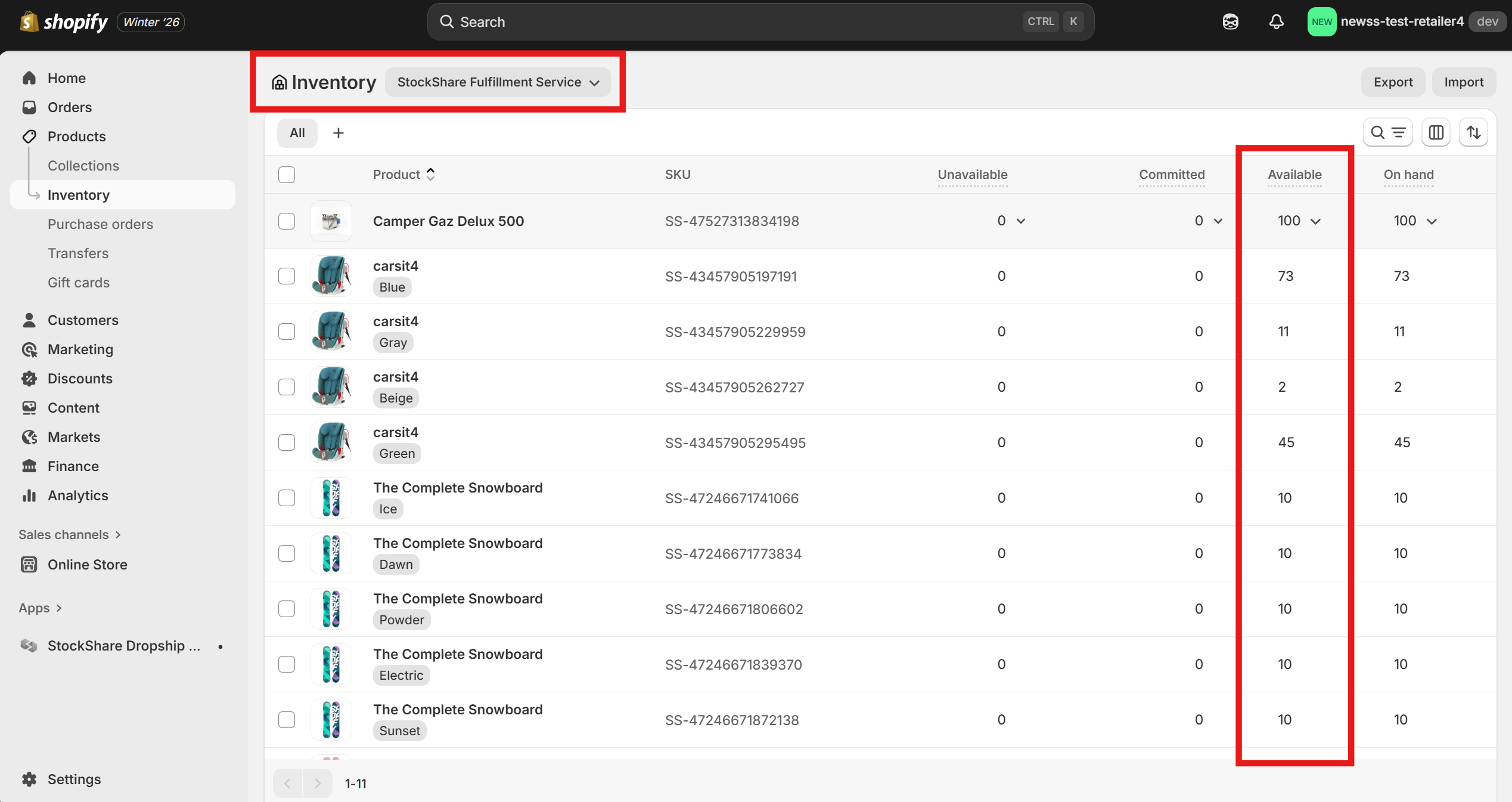The image size is (1512, 802).
Task: Click the Import button
Action: coord(1463,82)
